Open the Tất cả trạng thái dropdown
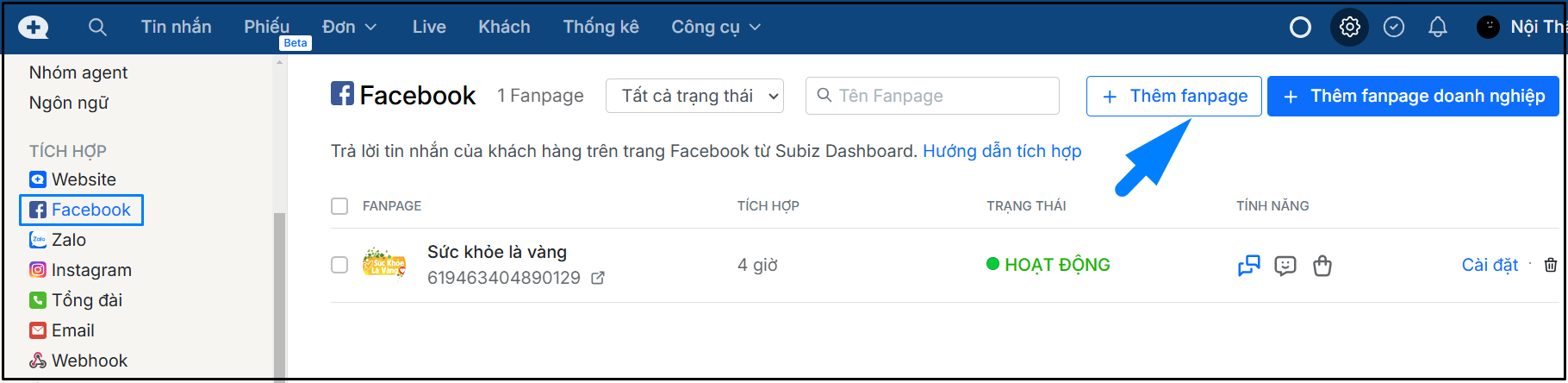The image size is (1568, 383). (694, 96)
